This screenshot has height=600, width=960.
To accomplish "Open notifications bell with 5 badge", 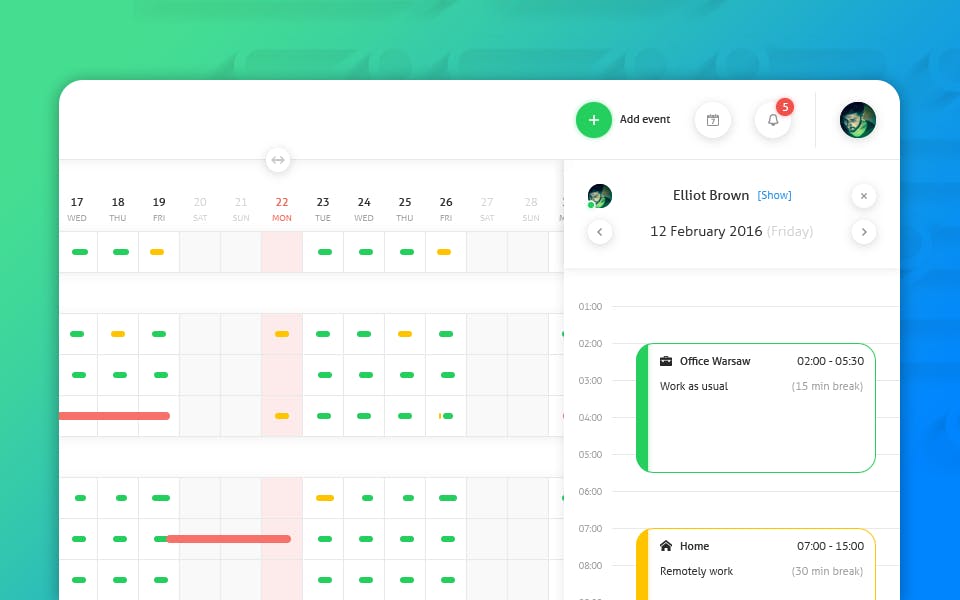I will click(773, 120).
